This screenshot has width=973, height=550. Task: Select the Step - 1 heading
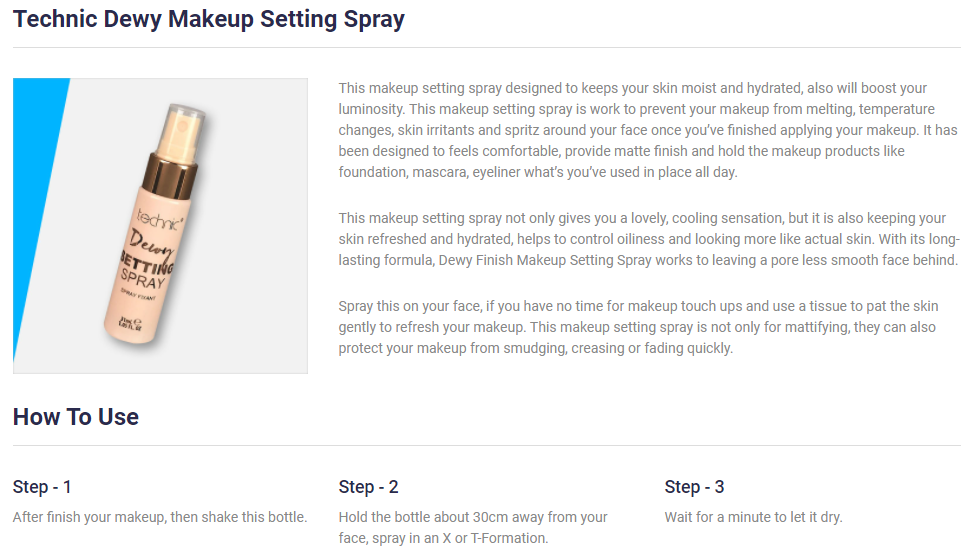click(42, 487)
